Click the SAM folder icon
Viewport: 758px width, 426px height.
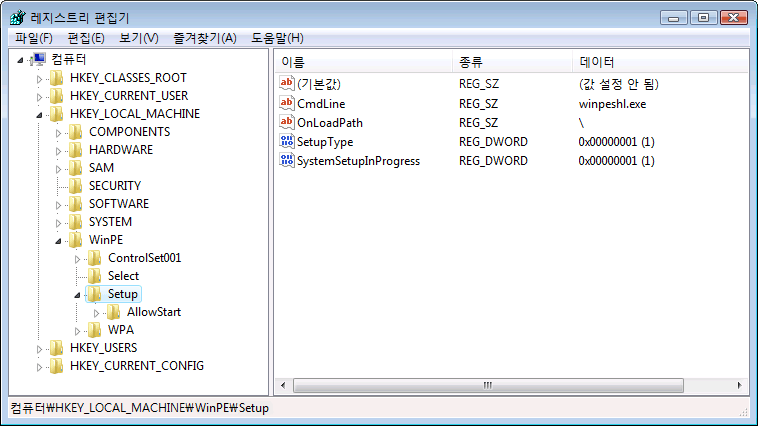pos(75,168)
